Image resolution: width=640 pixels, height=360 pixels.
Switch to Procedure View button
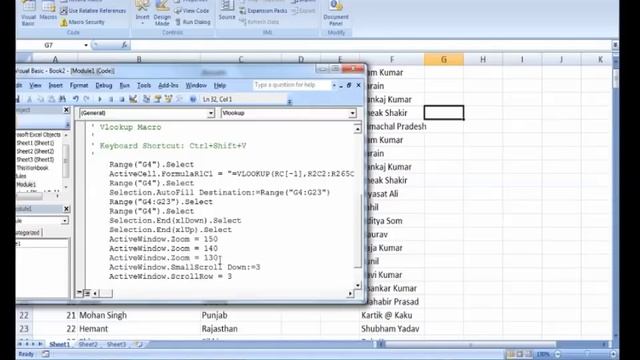pos(80,293)
